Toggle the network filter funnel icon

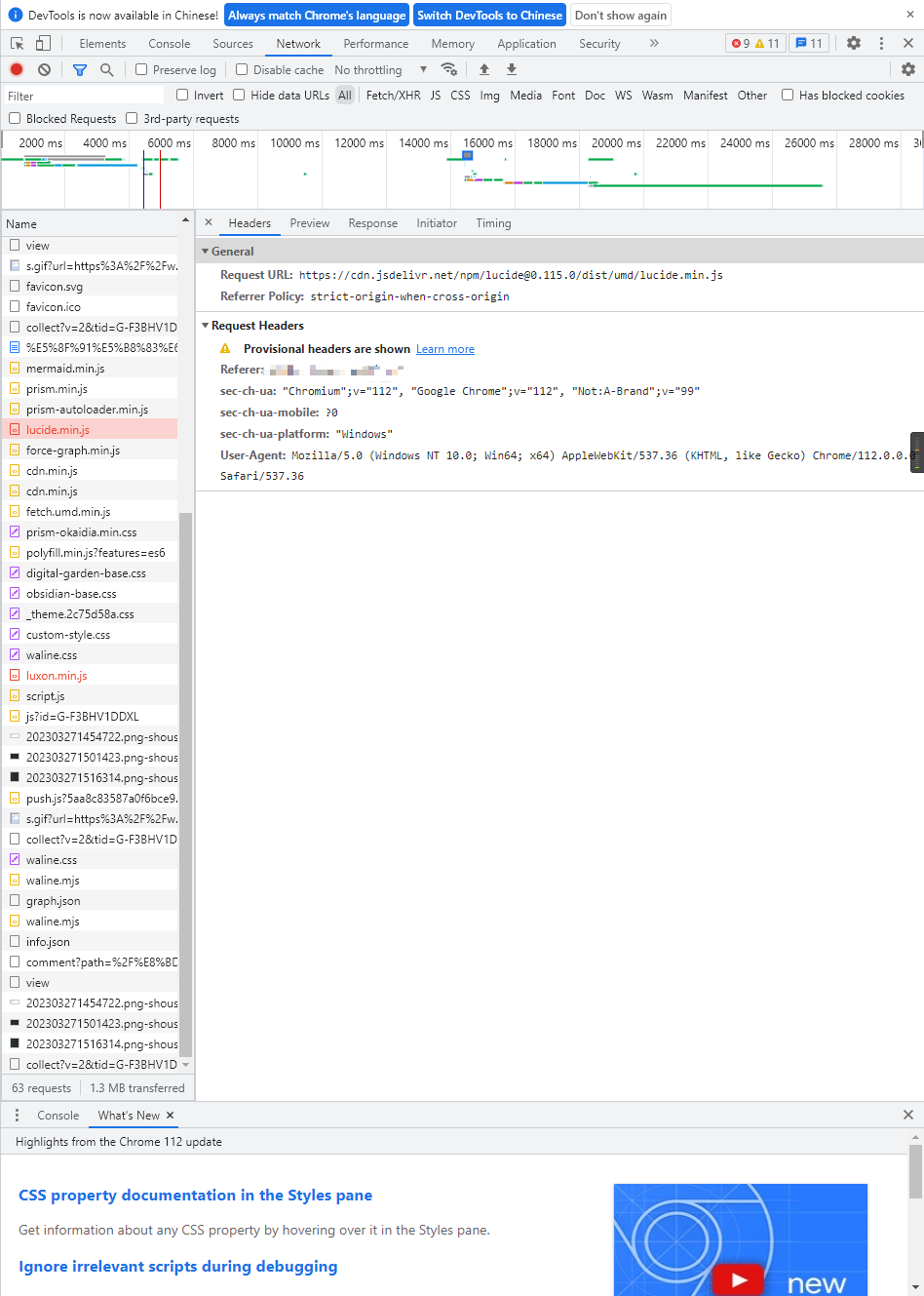click(x=80, y=69)
